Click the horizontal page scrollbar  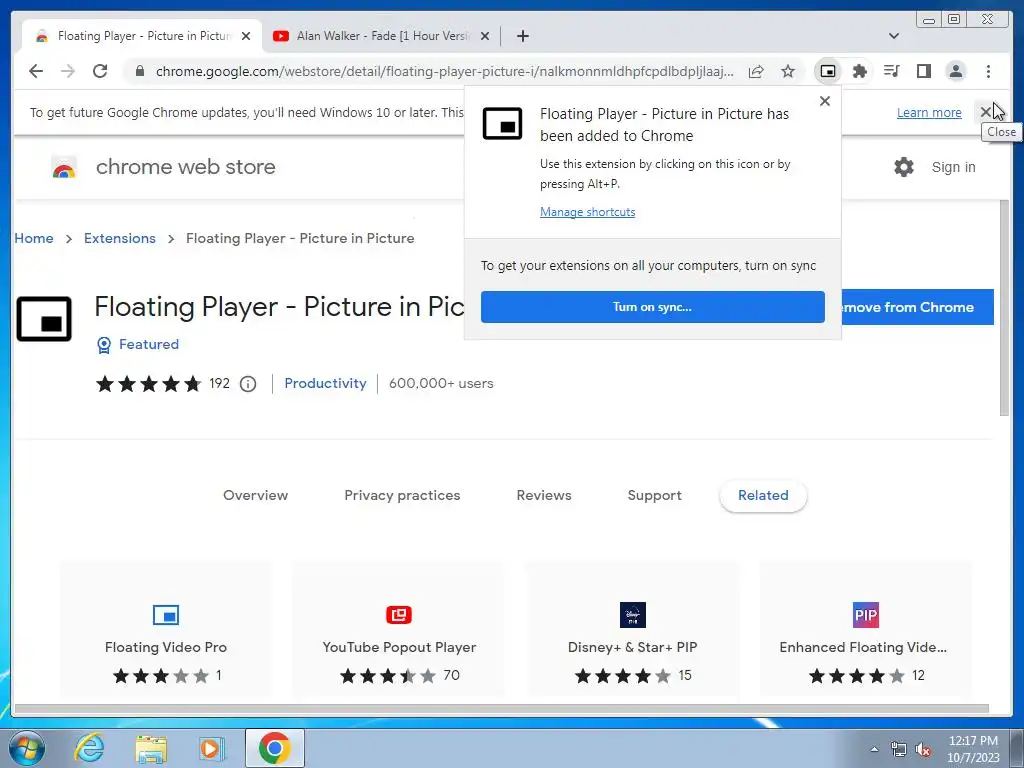[x=501, y=709]
